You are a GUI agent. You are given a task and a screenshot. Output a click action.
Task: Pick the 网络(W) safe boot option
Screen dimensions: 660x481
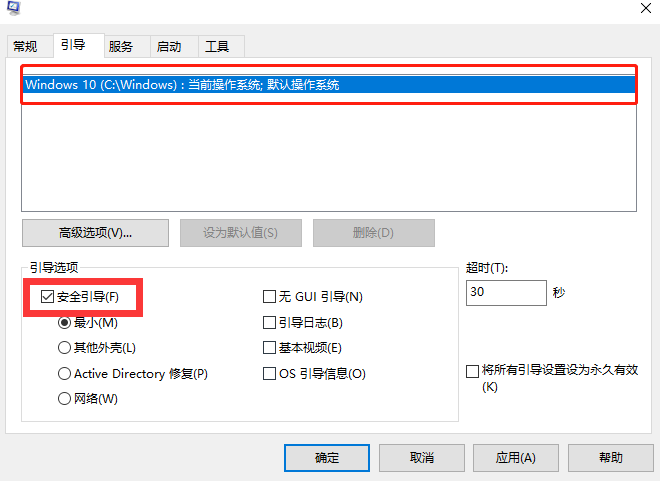[x=64, y=399]
